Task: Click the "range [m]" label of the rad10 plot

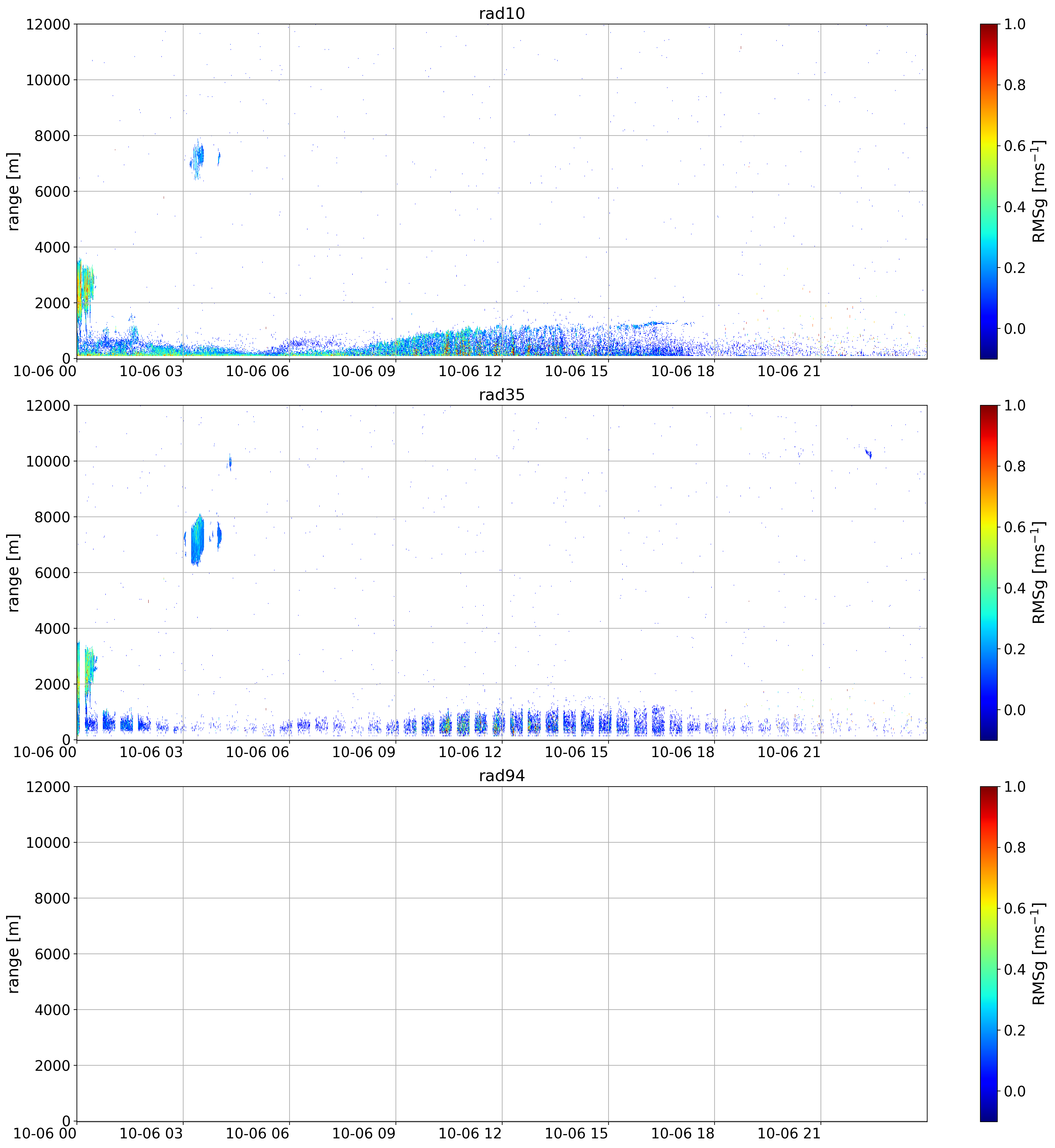Action: point(13,191)
